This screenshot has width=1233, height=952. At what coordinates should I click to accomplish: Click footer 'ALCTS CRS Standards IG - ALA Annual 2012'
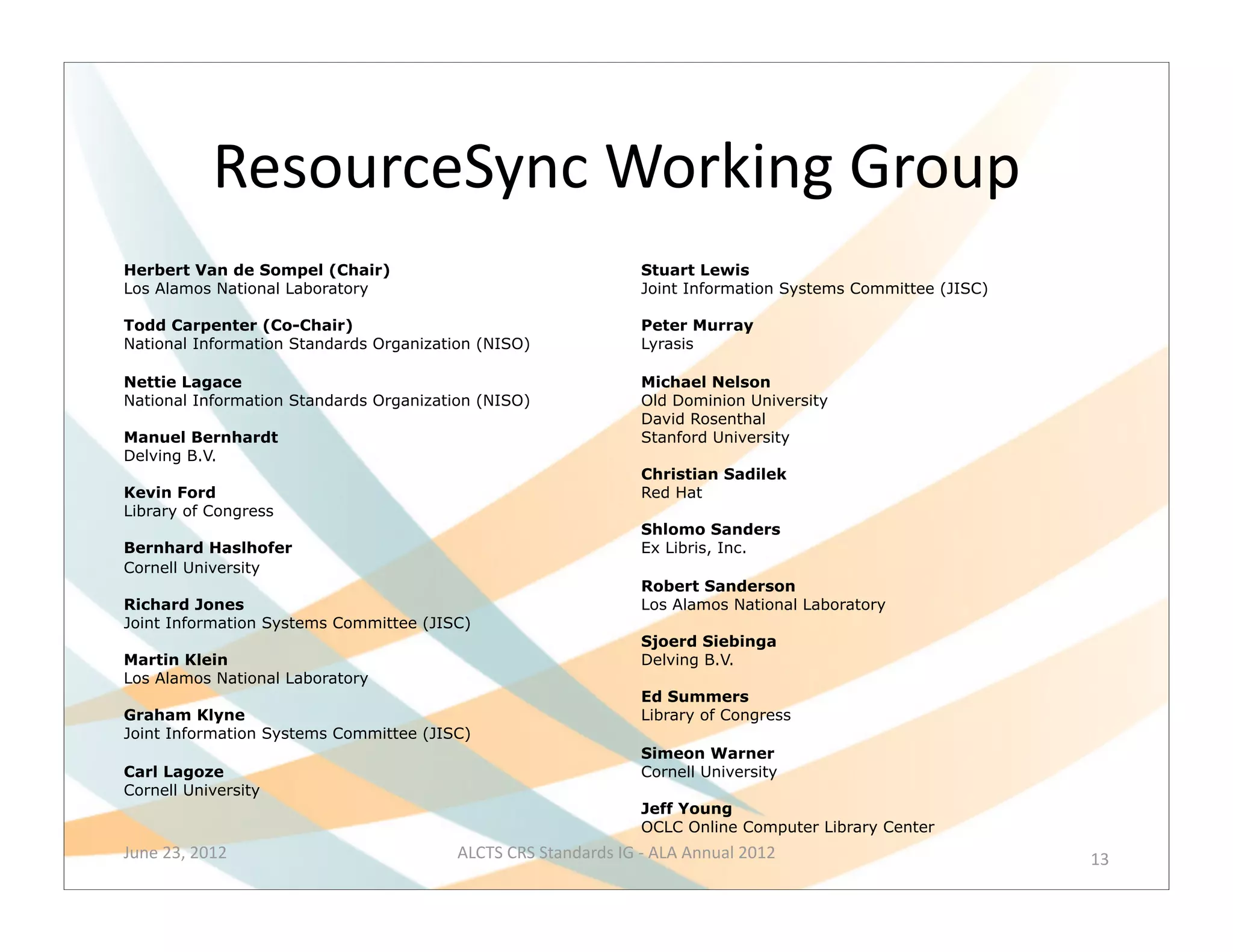pyautogui.click(x=616, y=853)
